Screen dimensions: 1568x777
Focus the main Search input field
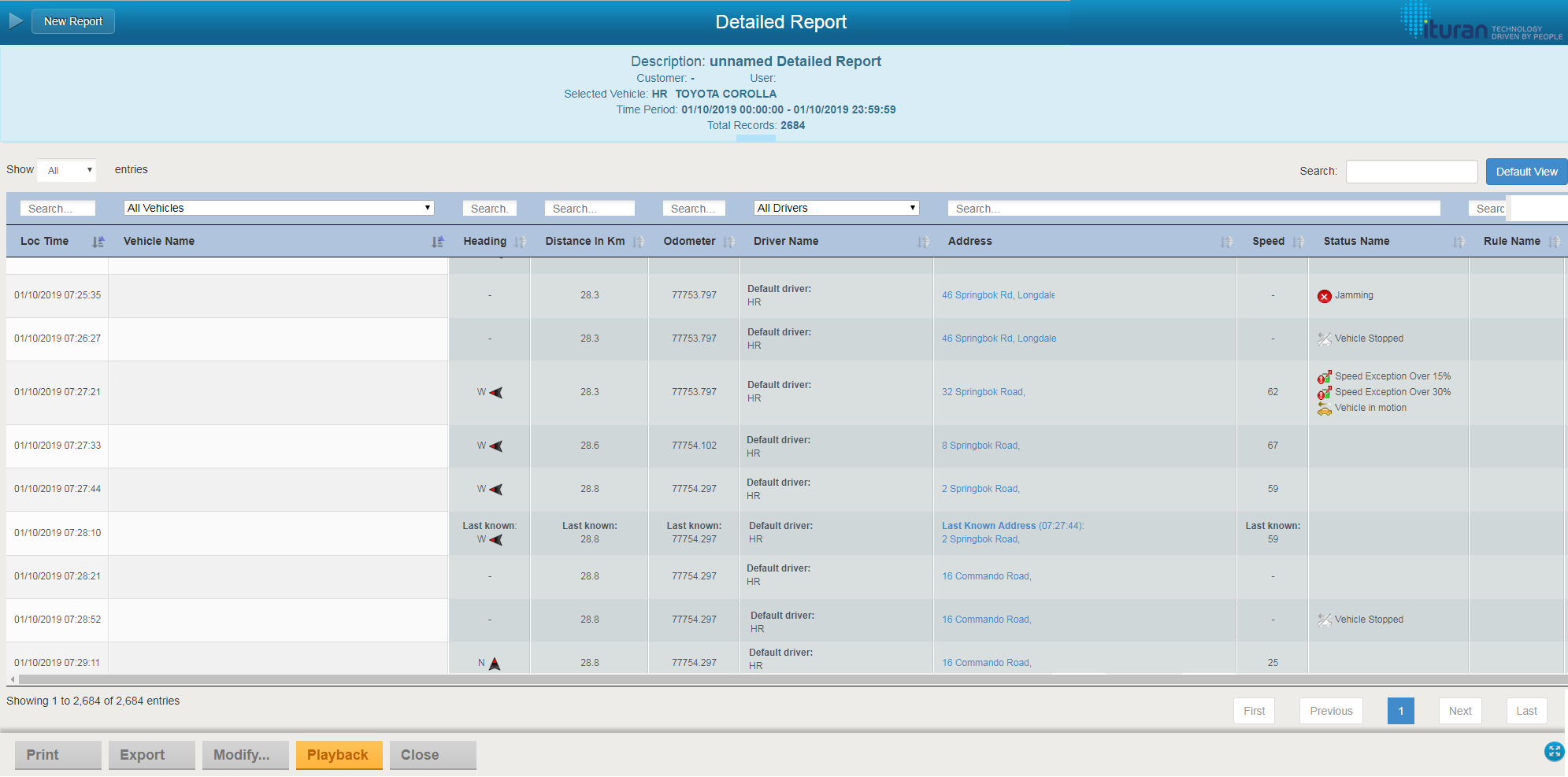[x=1411, y=172]
